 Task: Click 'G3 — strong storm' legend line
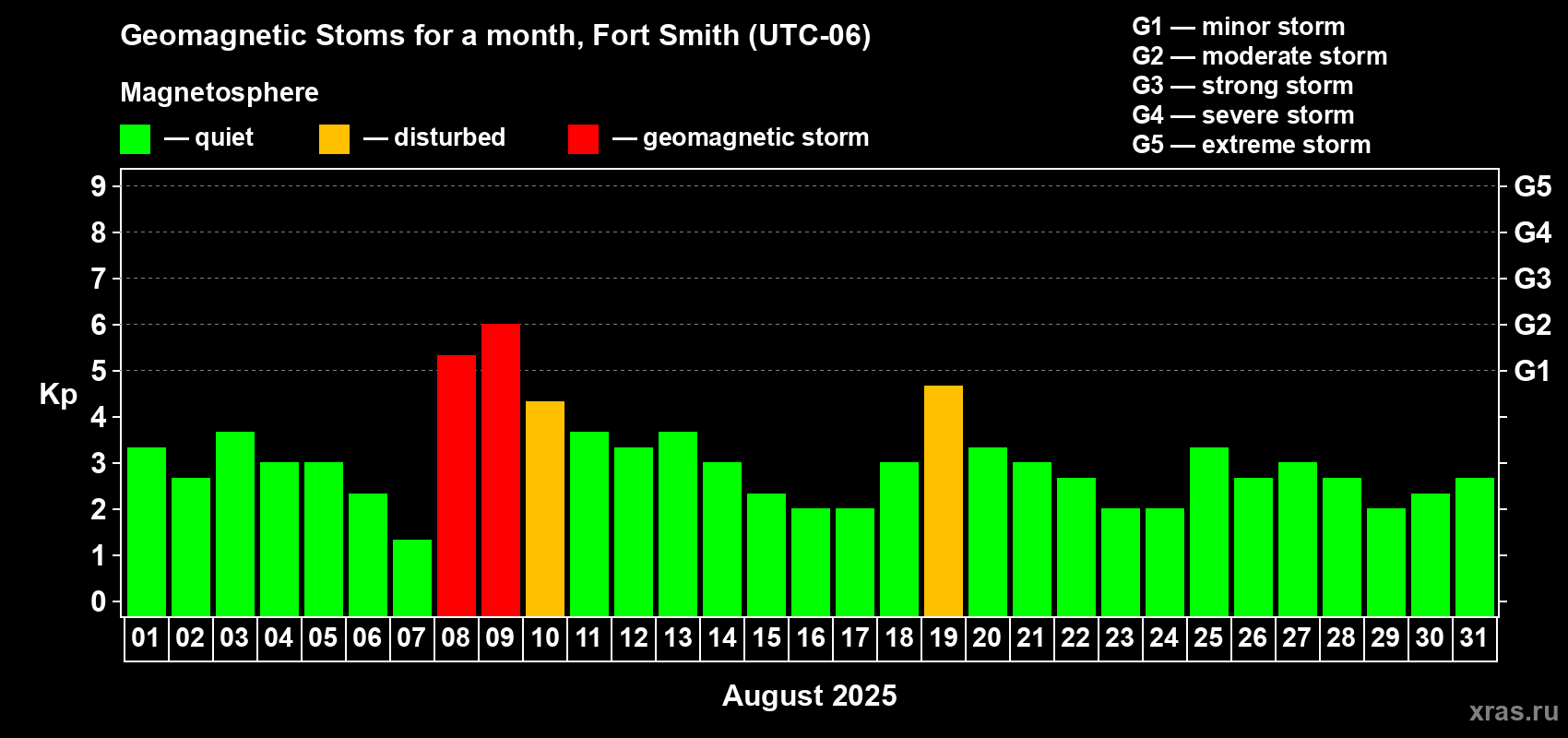coord(1242,86)
